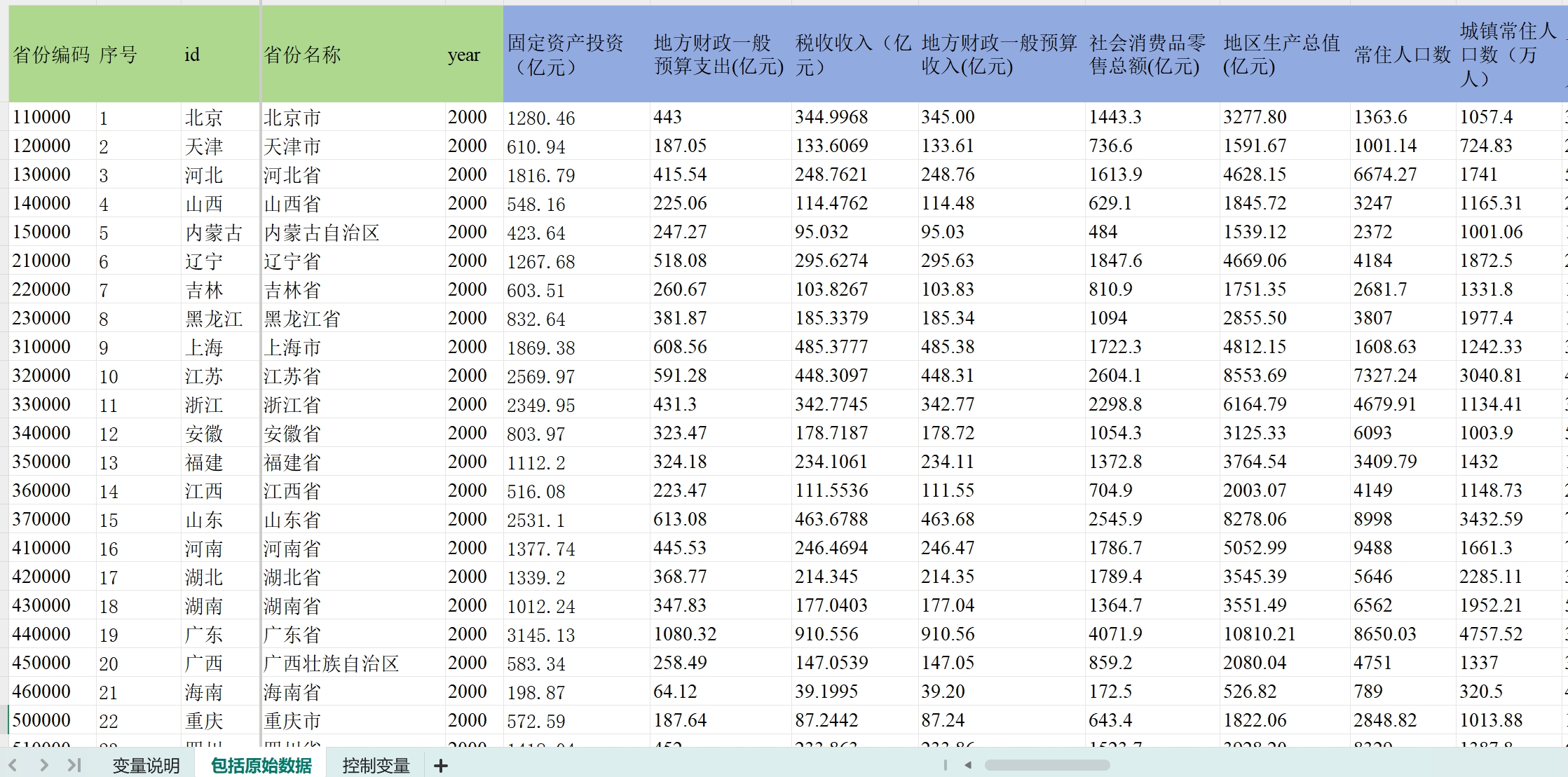This screenshot has height=777, width=1568.
Task: Click the horizontal scrollbar left arrow
Action: point(968,765)
